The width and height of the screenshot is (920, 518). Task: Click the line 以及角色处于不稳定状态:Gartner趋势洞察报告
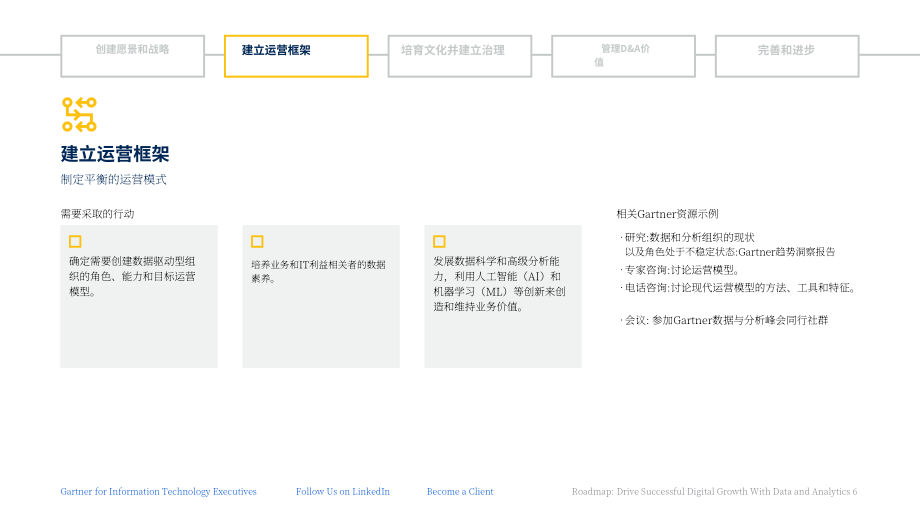coord(730,252)
